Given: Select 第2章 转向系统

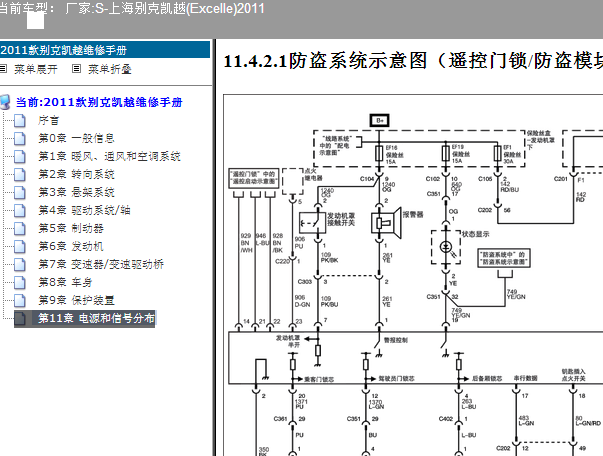Looking at the screenshot, I should pyautogui.click(x=76, y=175).
